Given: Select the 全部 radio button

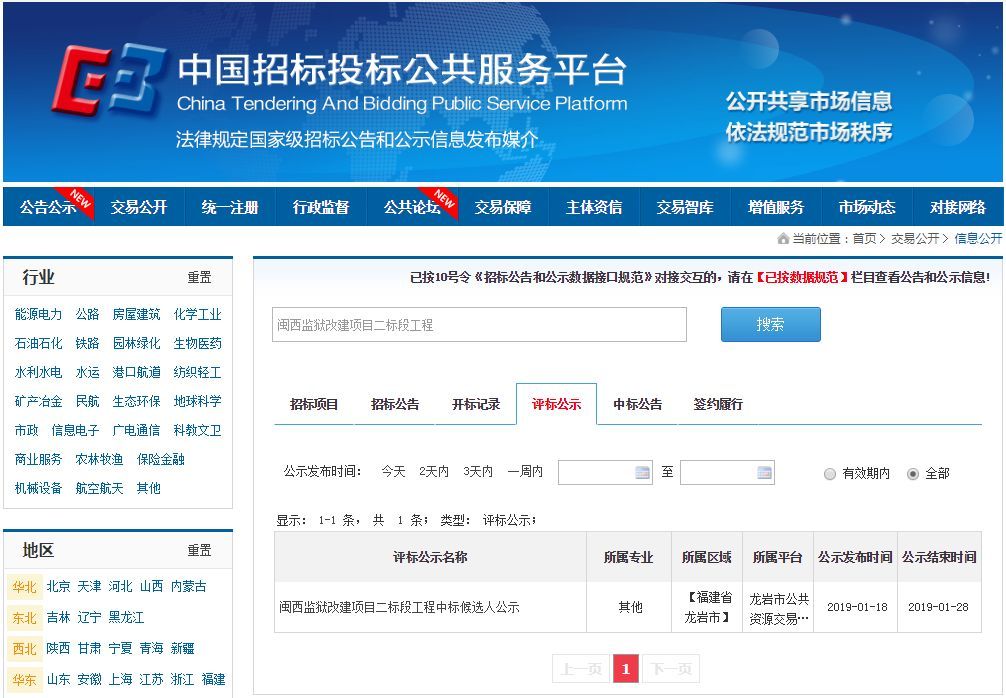Looking at the screenshot, I should click(913, 474).
